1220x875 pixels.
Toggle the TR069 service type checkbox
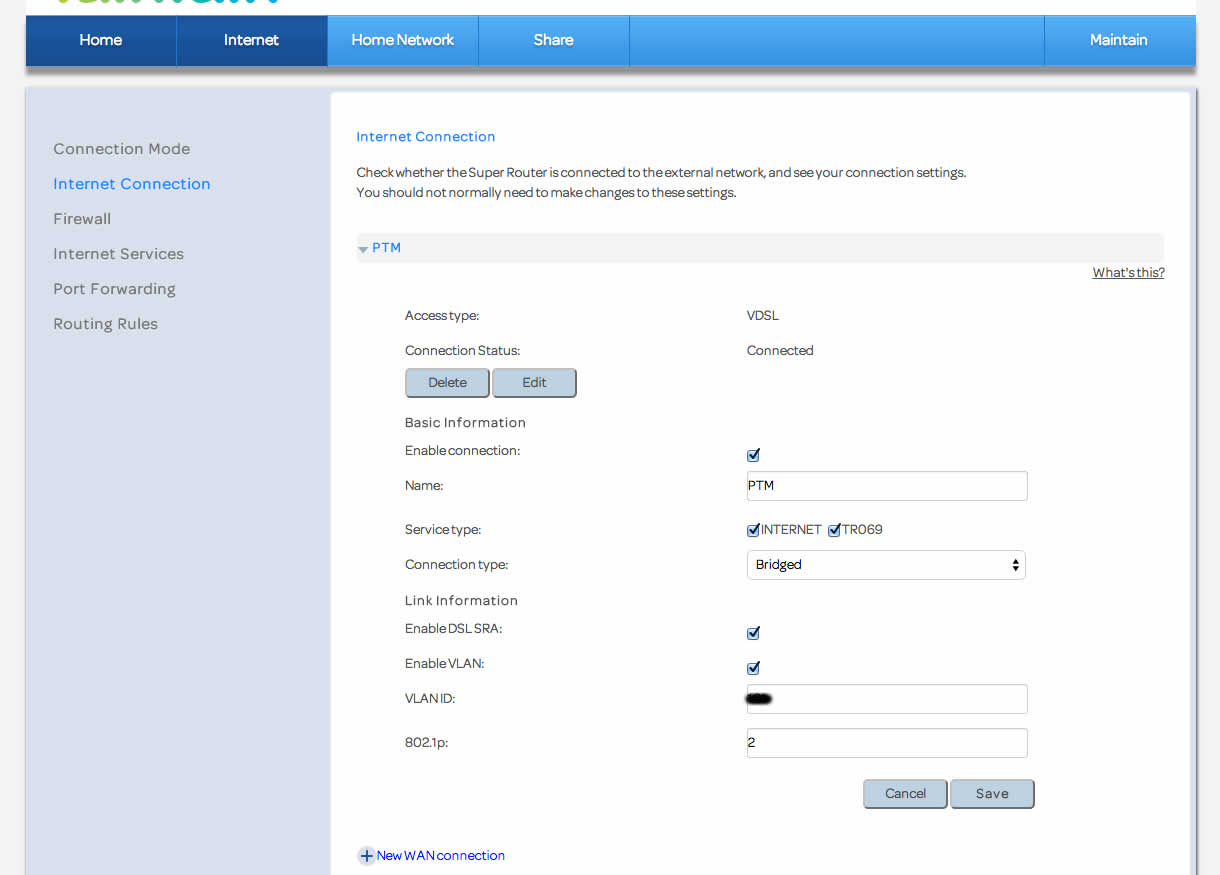click(835, 530)
